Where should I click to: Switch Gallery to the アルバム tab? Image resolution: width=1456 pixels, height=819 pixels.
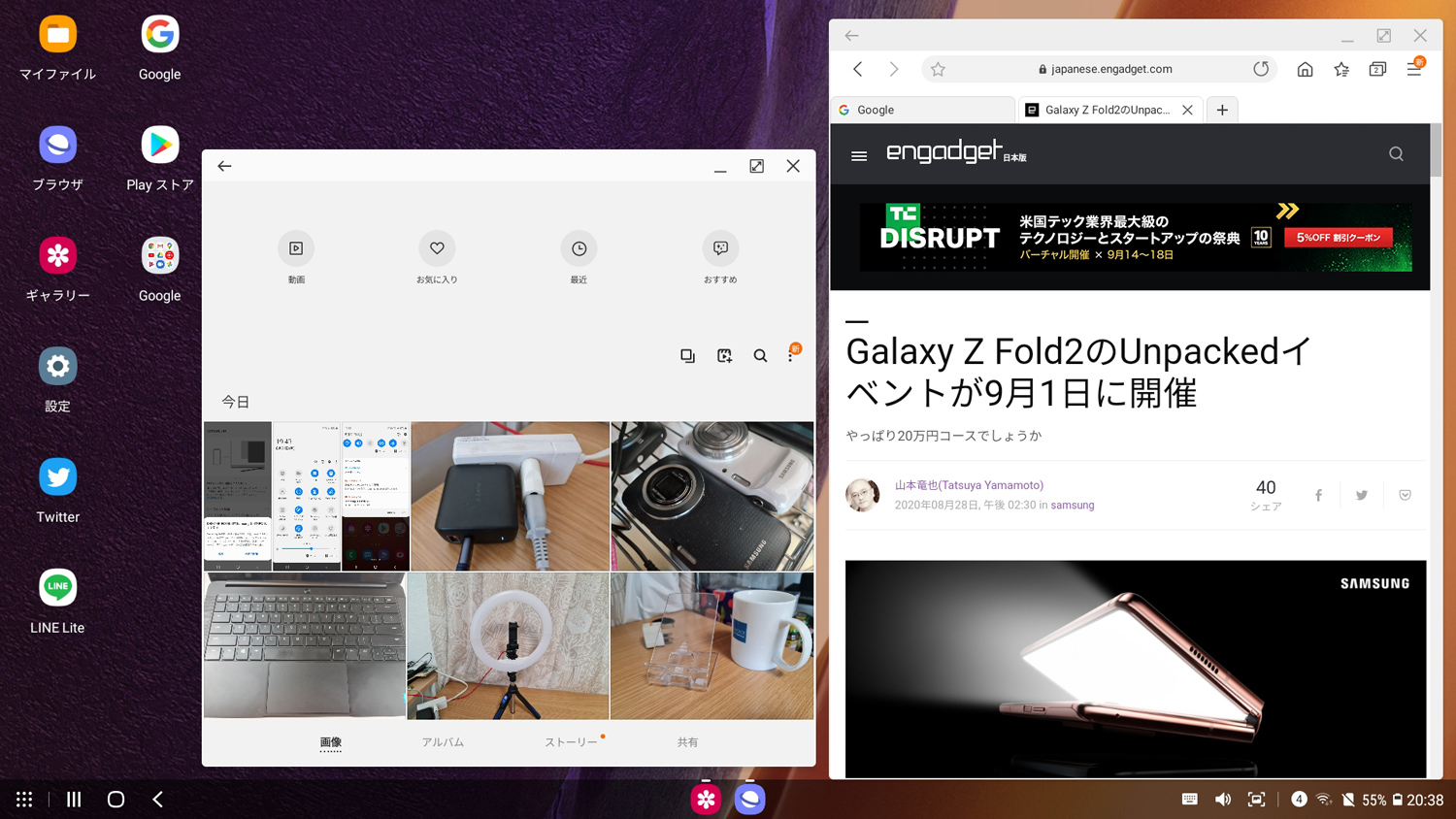tap(443, 741)
